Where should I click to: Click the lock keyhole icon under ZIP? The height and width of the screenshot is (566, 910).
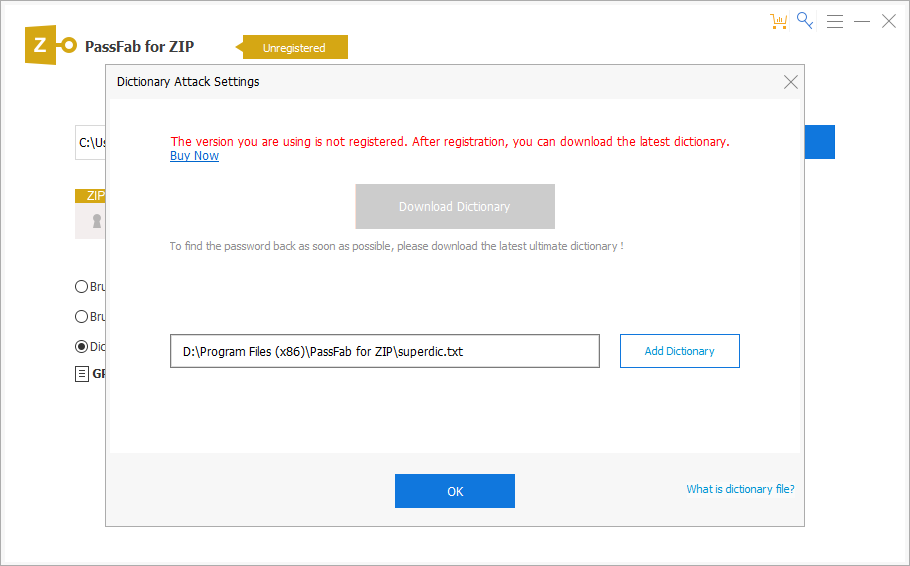click(x=97, y=221)
